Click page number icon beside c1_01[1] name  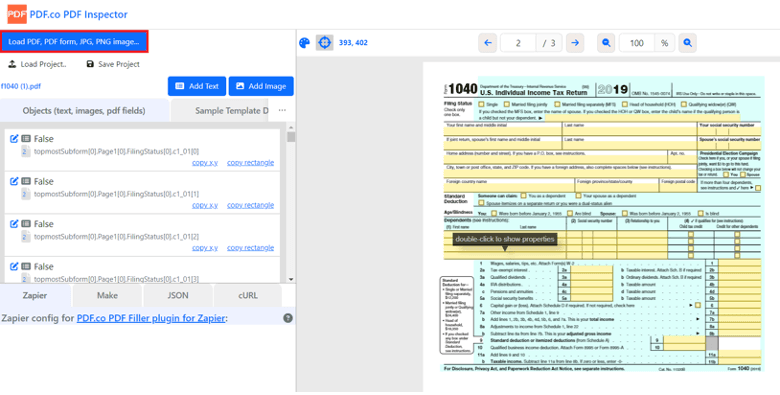(x=25, y=194)
